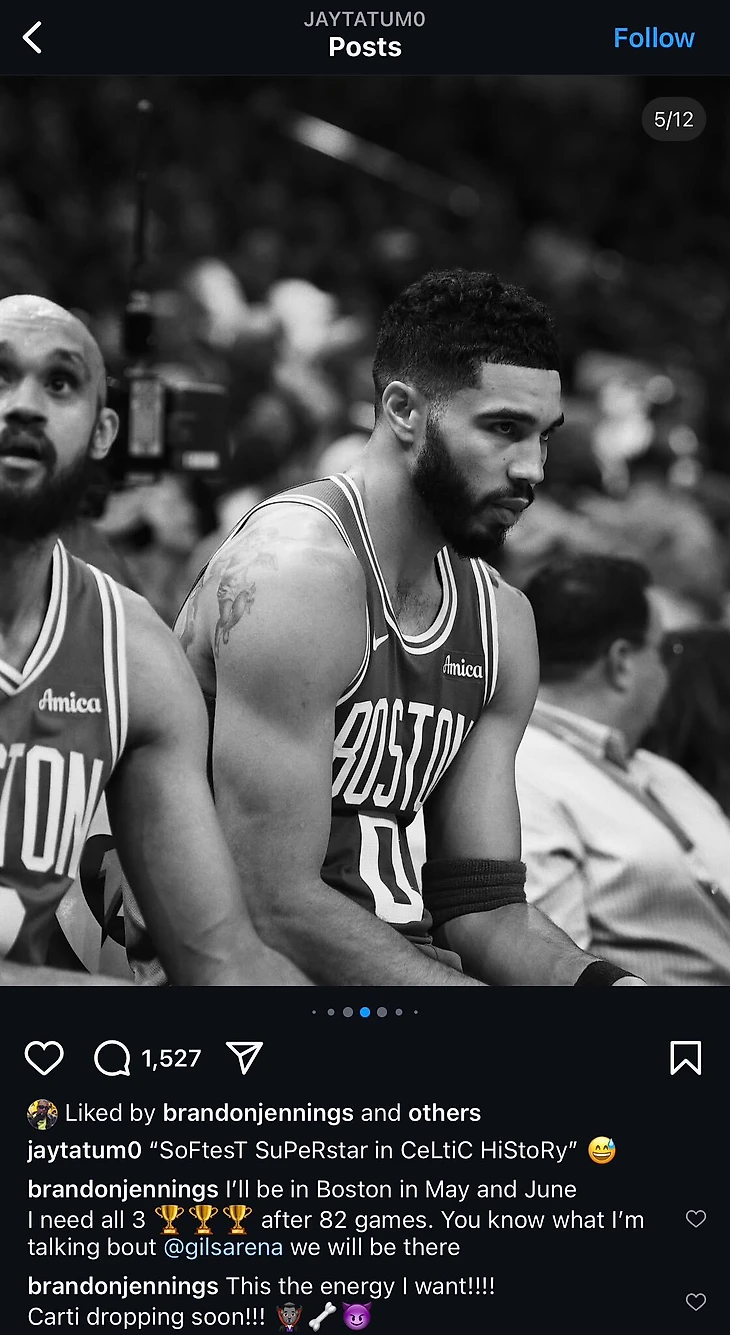
Task: Like the 'This the energy I want' comment
Action: coord(696,1301)
